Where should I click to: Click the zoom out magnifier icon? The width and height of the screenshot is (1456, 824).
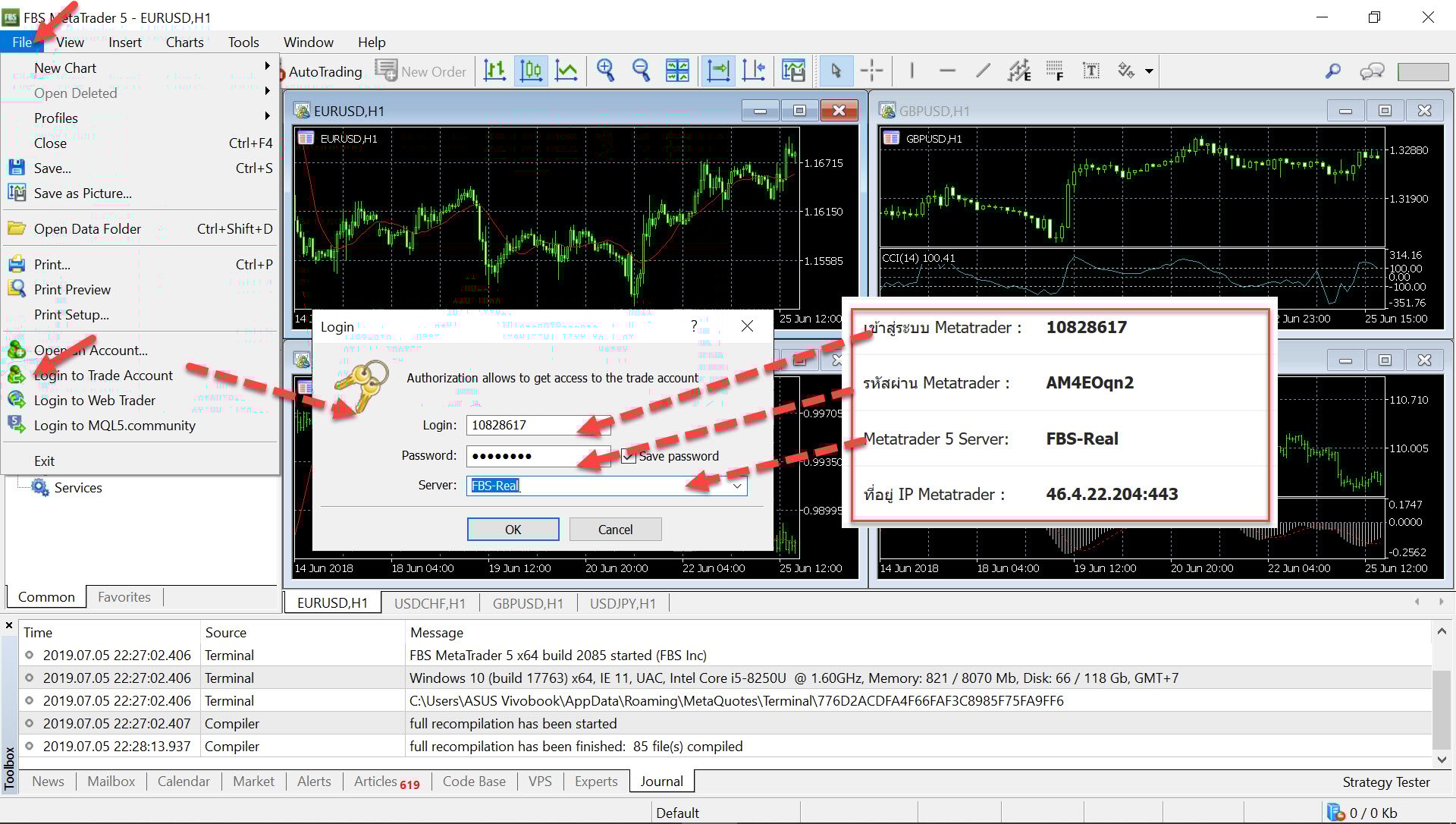pyautogui.click(x=641, y=71)
